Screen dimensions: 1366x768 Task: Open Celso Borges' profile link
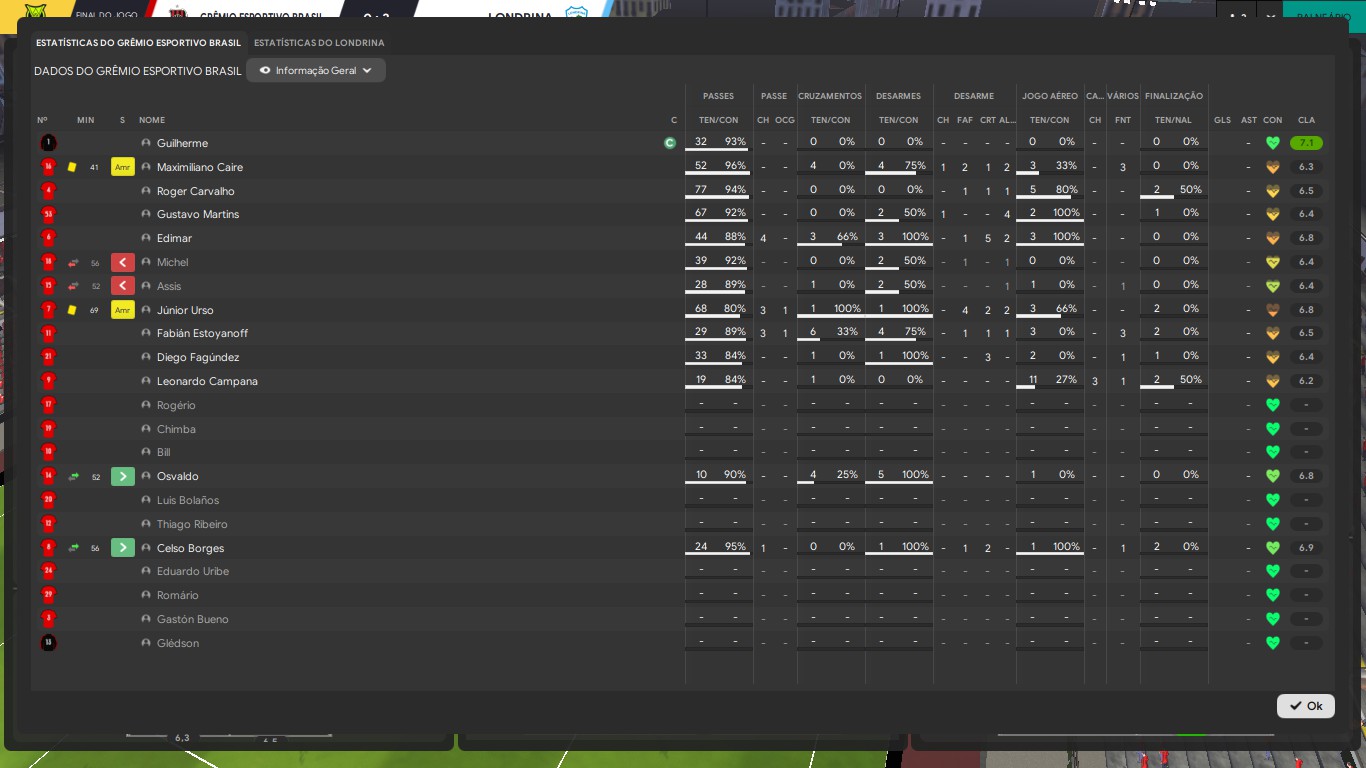(x=190, y=548)
